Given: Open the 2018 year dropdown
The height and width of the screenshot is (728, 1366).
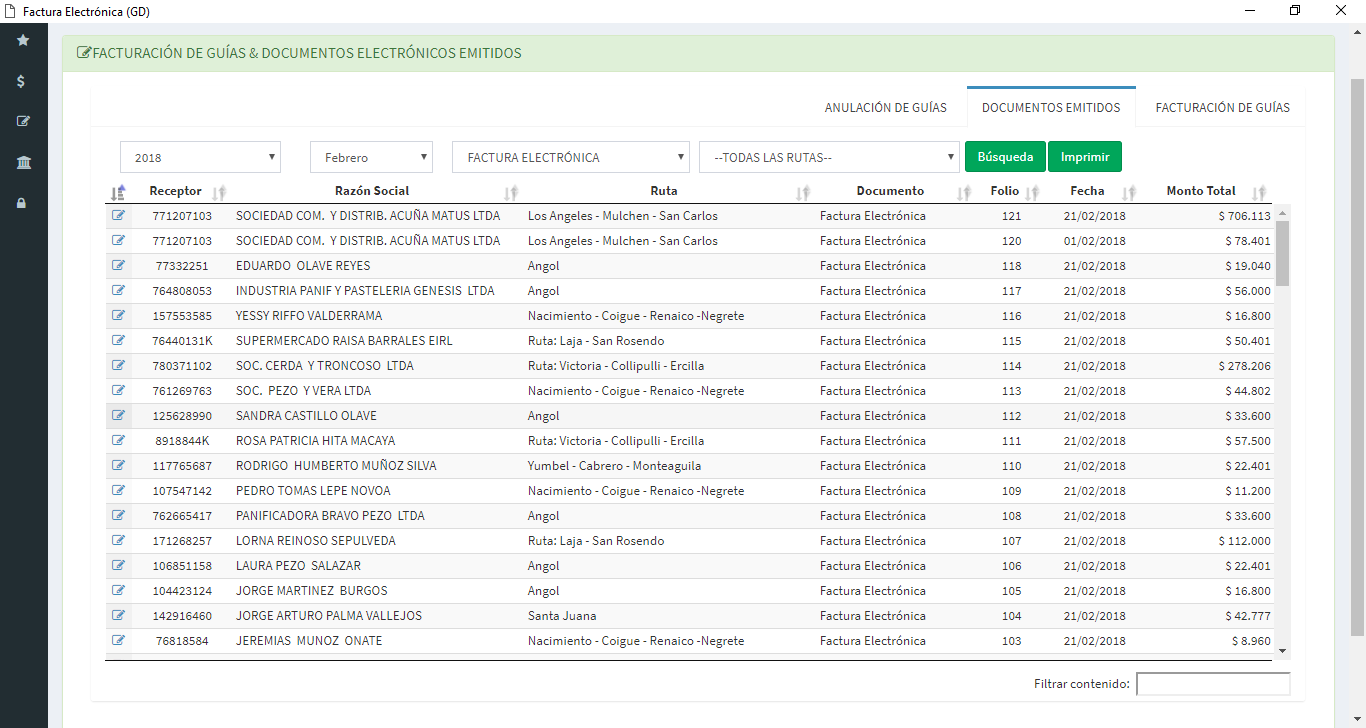Looking at the screenshot, I should 200,157.
